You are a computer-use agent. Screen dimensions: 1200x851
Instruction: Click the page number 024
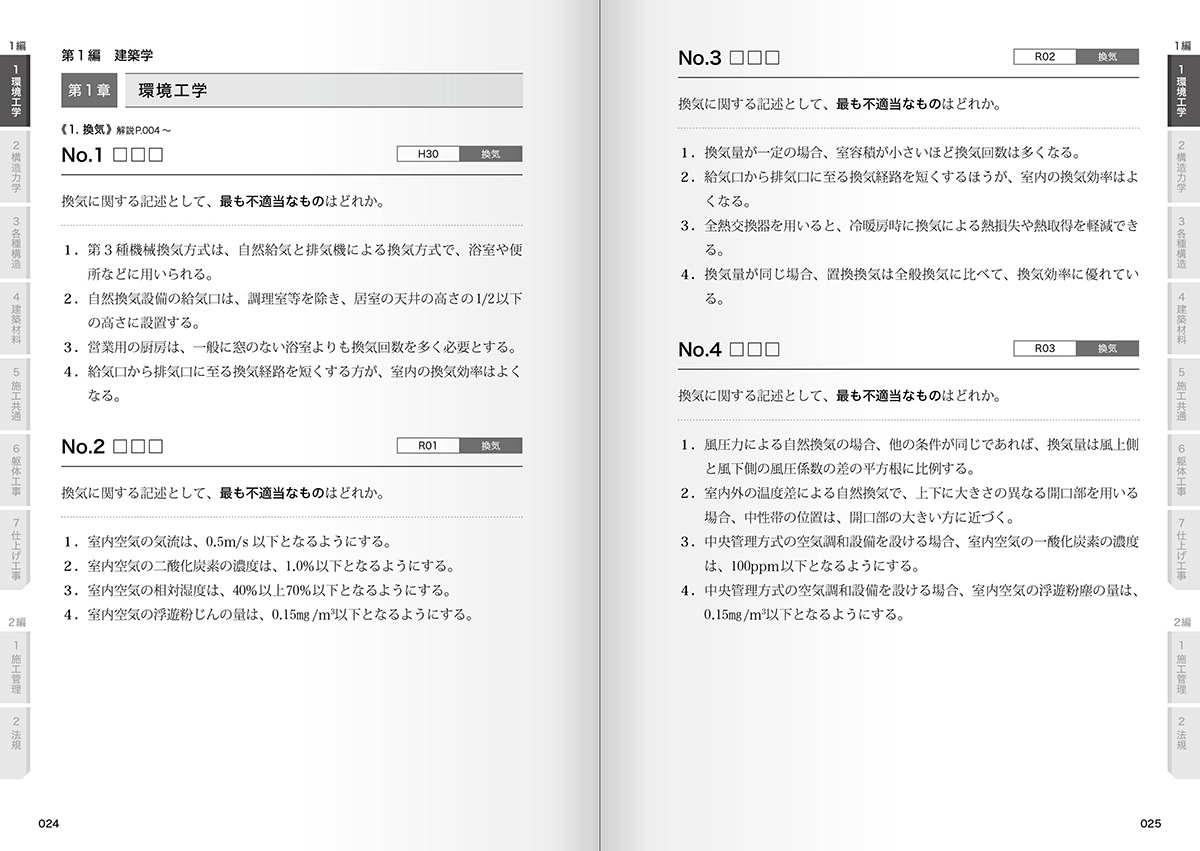[49, 822]
